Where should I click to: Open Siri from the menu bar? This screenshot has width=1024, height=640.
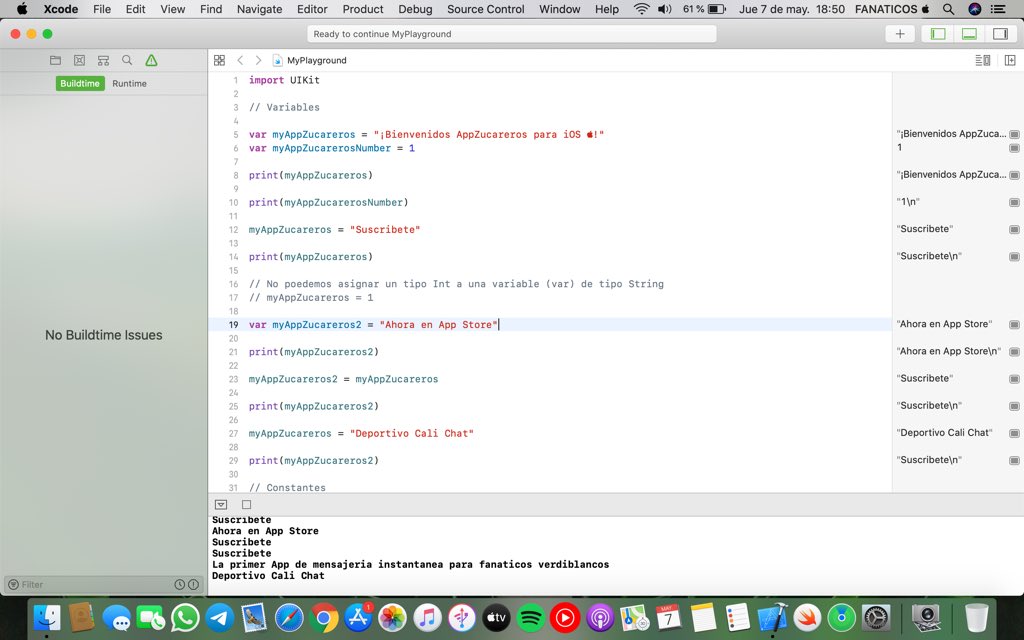(x=974, y=9)
